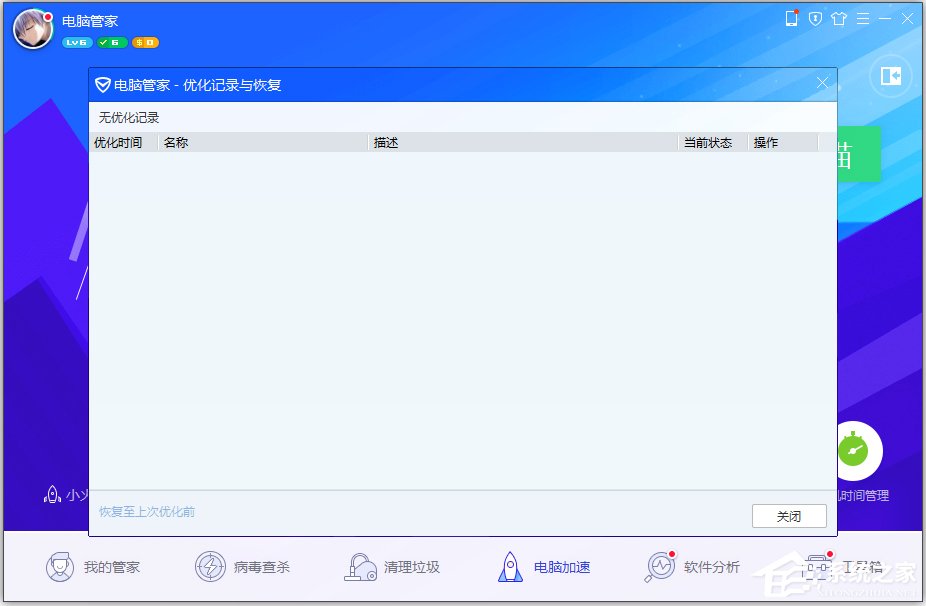Image resolution: width=926 pixels, height=606 pixels.
Task: Click the user profile avatar
Action: pos(31,28)
